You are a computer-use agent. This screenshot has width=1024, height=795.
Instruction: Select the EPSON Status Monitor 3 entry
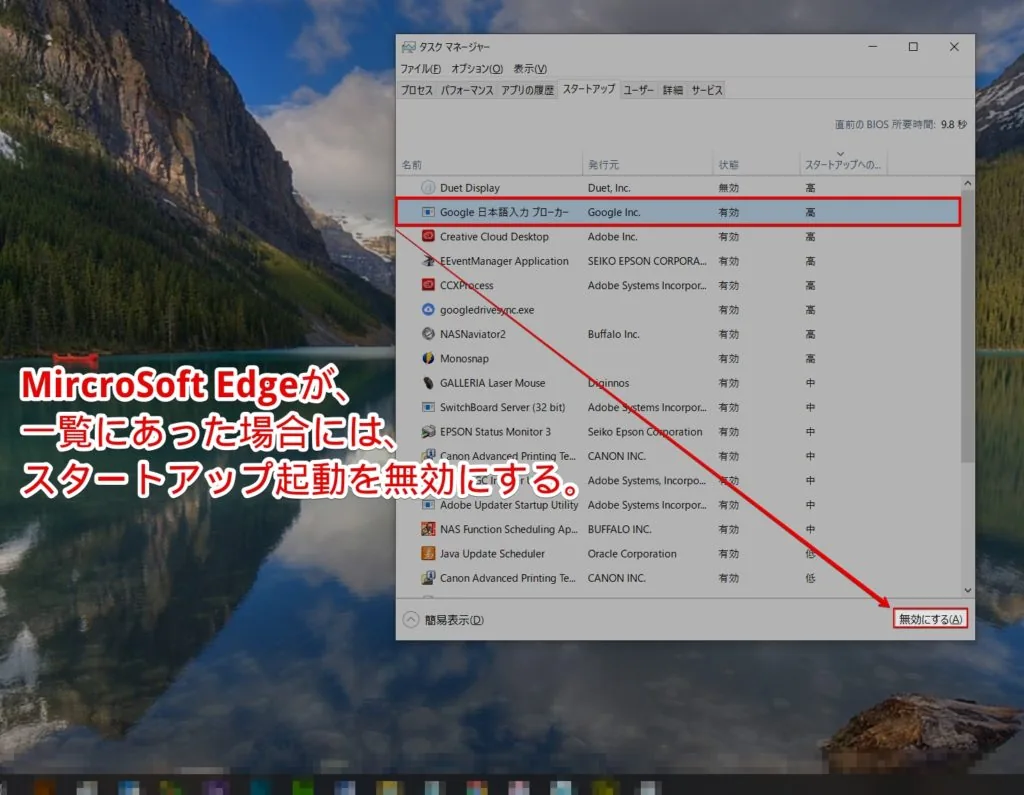495,432
